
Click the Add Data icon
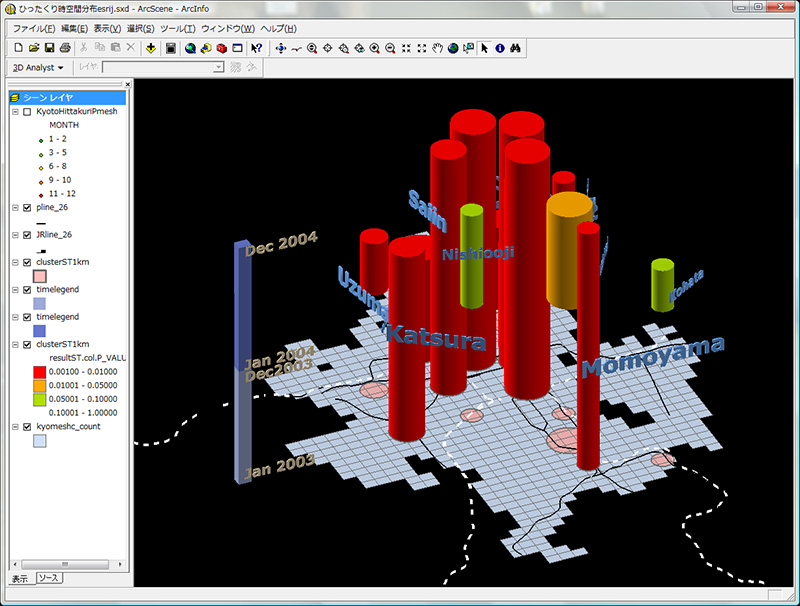[150, 47]
